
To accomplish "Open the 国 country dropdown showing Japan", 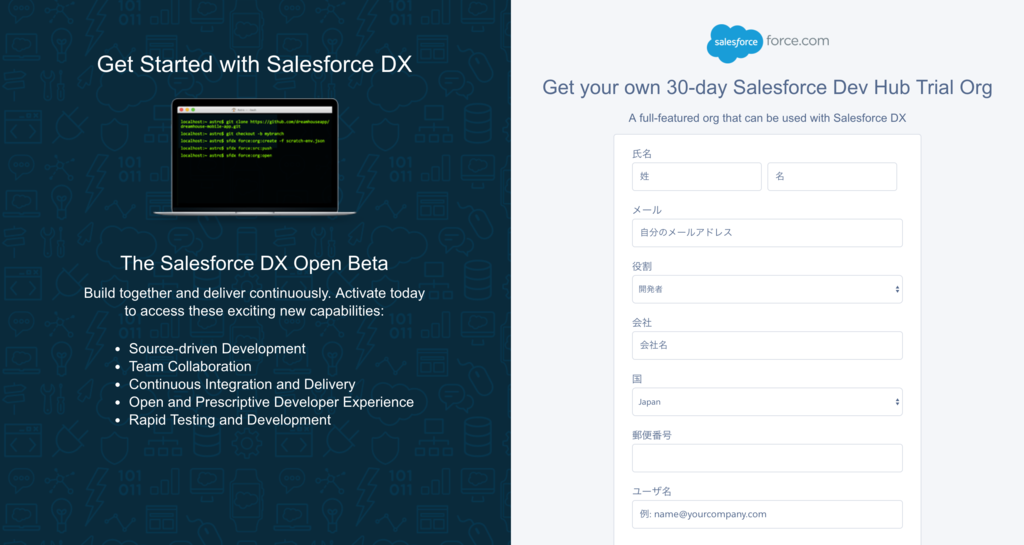I will tap(767, 401).
